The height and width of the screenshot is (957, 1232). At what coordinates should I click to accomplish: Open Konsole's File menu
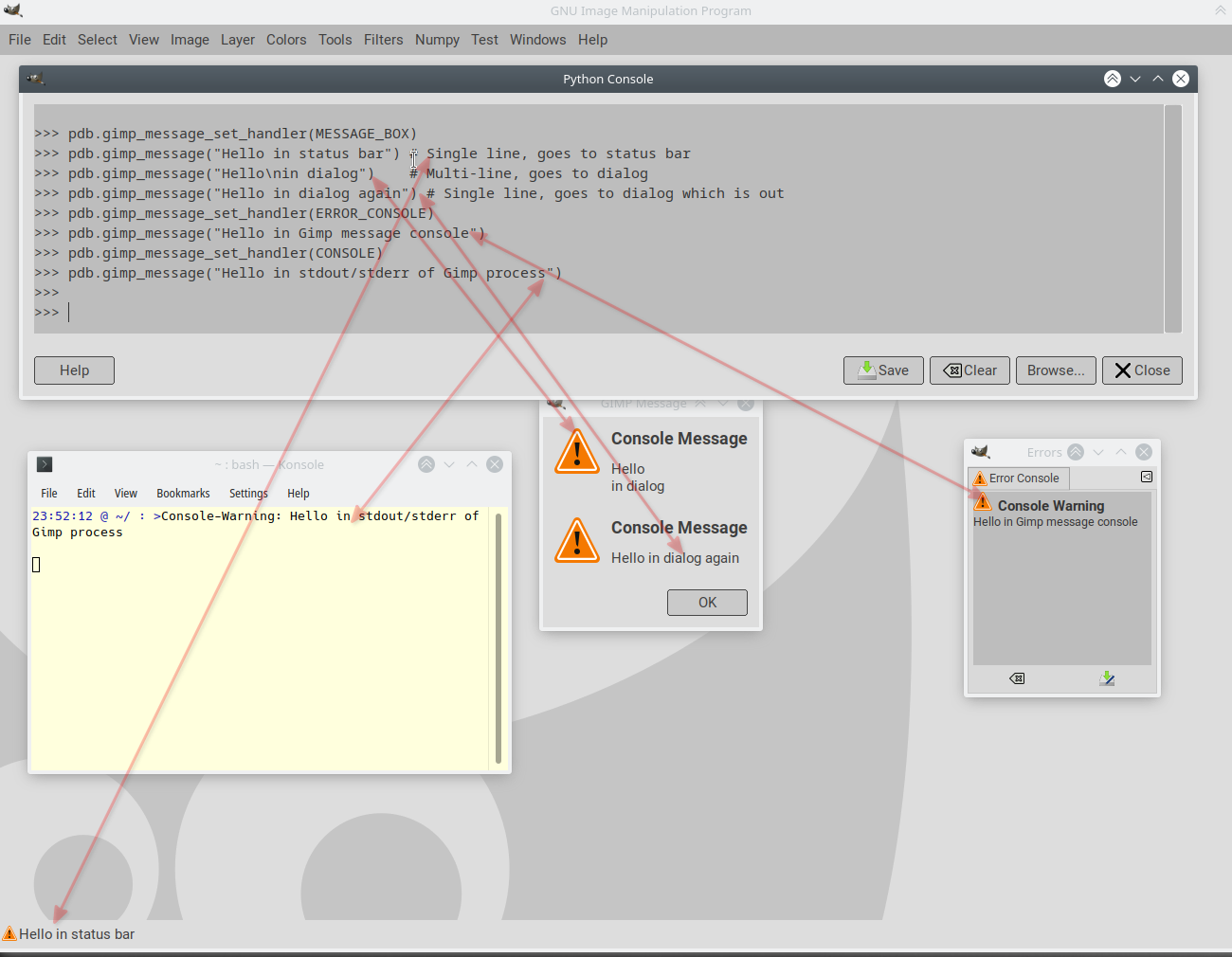click(x=49, y=494)
